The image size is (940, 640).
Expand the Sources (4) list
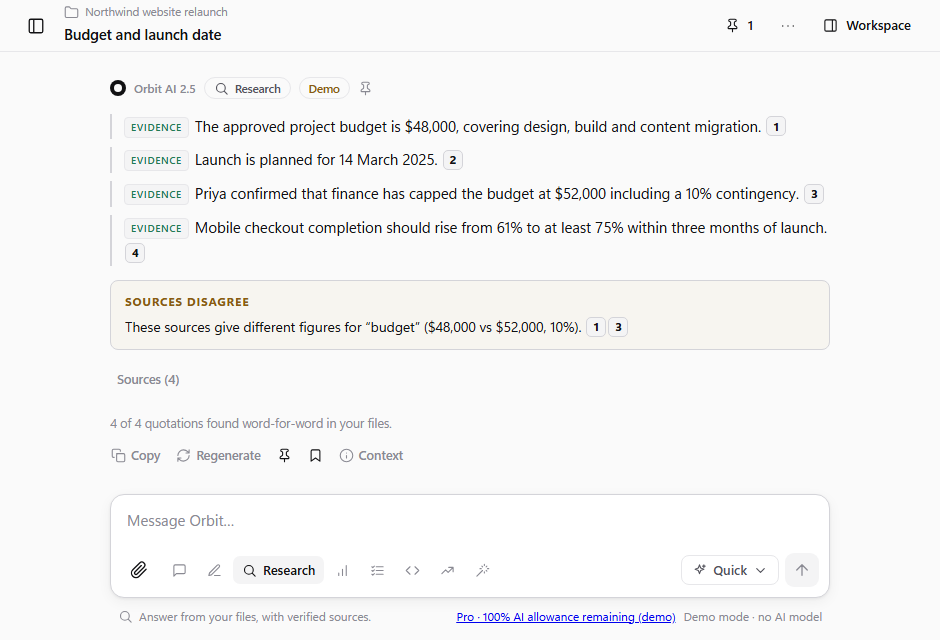[148, 380]
